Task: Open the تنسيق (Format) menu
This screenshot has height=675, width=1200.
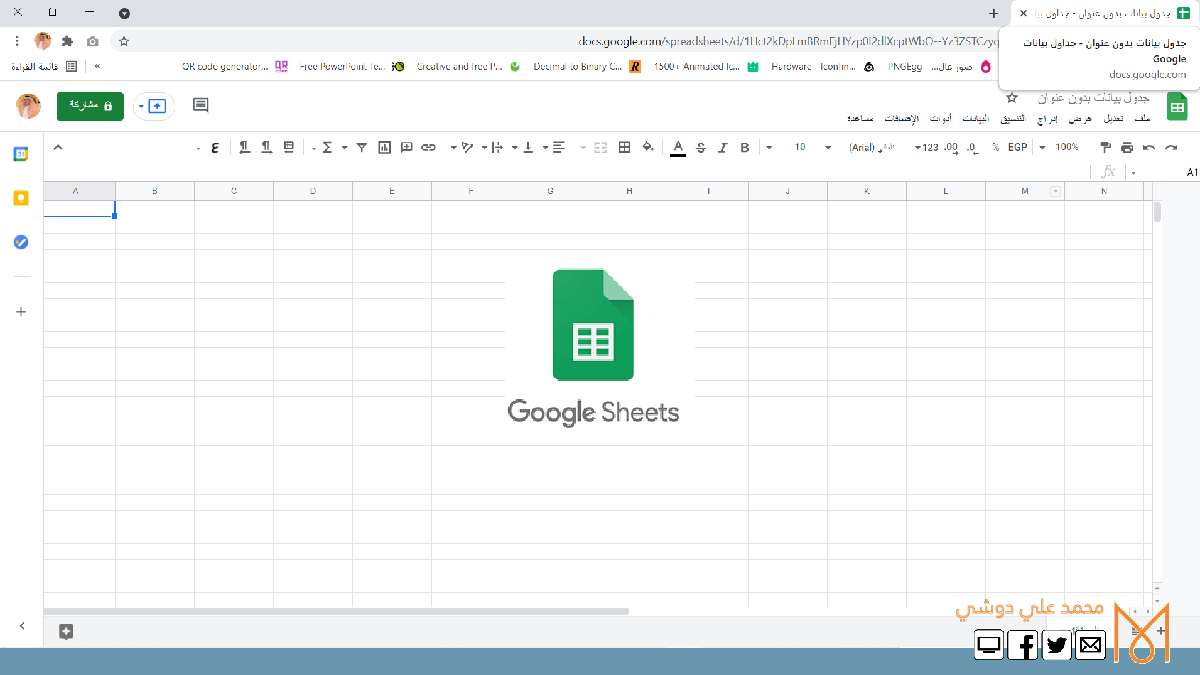Action: [1014, 119]
